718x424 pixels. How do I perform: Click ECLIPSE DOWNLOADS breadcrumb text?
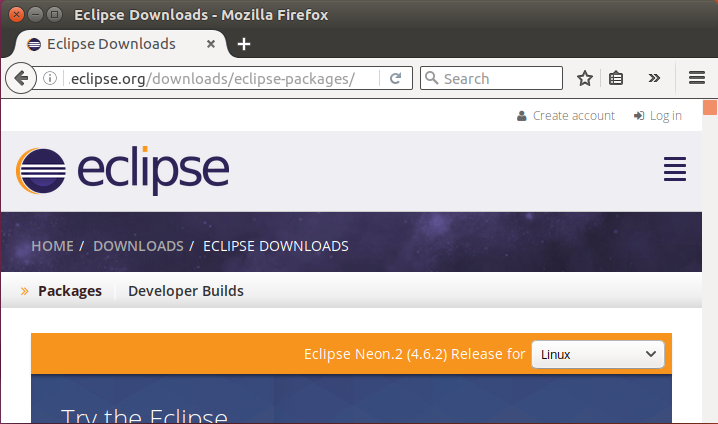click(x=276, y=246)
